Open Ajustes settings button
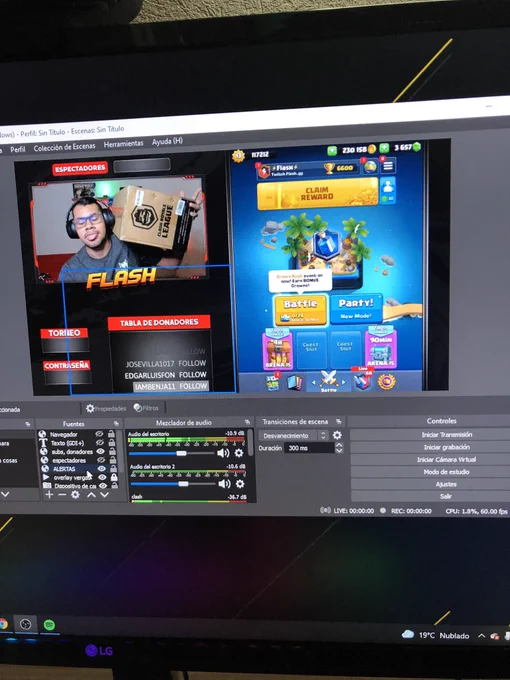The width and height of the screenshot is (510, 680). point(446,484)
